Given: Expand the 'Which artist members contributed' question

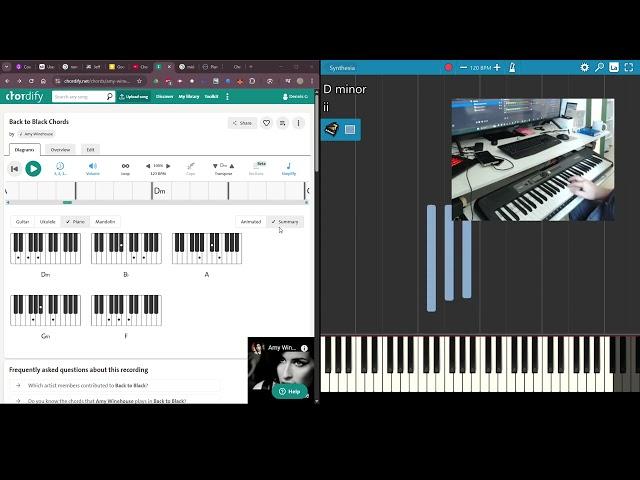Looking at the screenshot, I should coord(114,385).
